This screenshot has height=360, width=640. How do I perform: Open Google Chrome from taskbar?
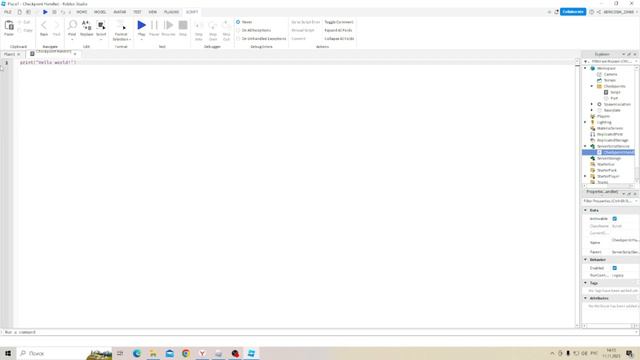(x=186, y=353)
